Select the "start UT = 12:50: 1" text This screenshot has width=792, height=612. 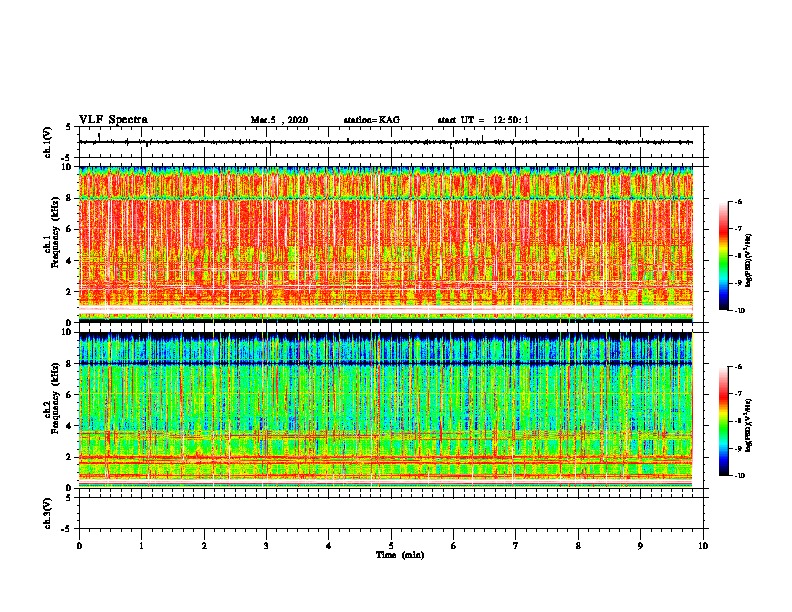(x=483, y=120)
